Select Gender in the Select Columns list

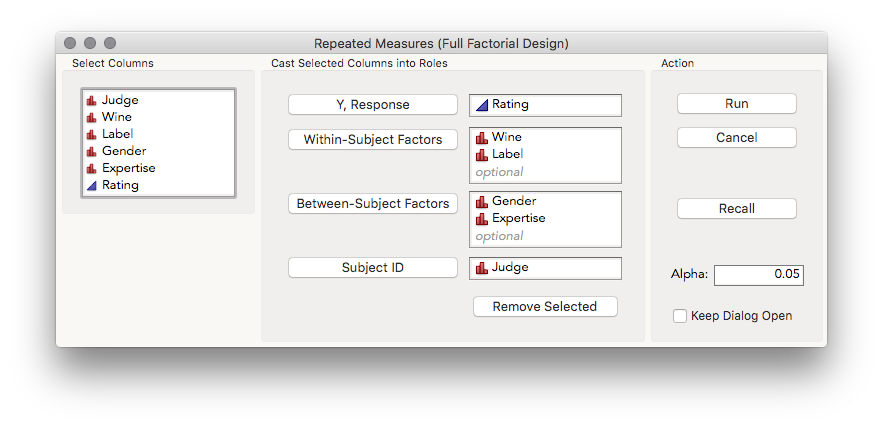coord(158,151)
